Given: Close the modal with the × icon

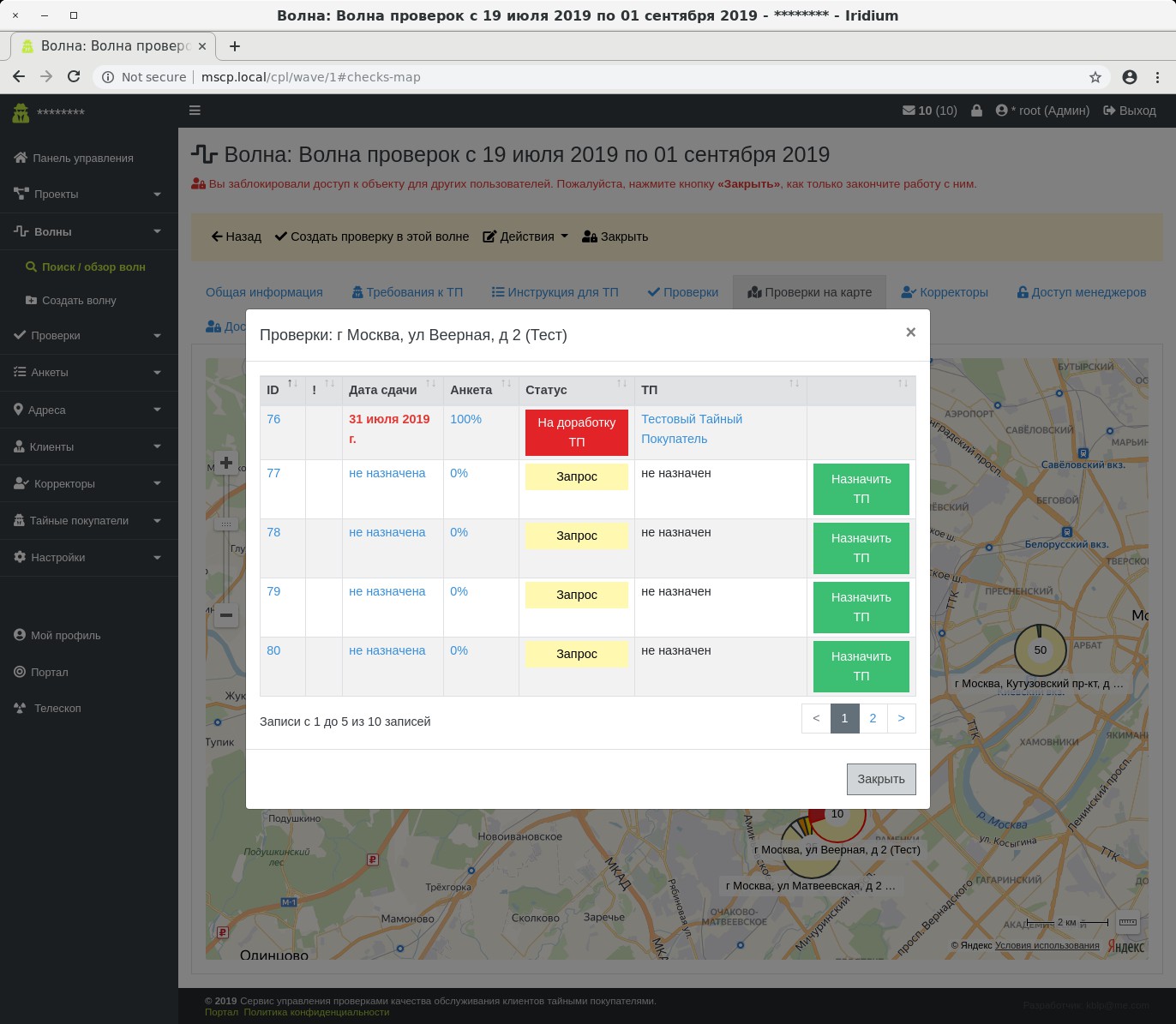Looking at the screenshot, I should click(911, 332).
